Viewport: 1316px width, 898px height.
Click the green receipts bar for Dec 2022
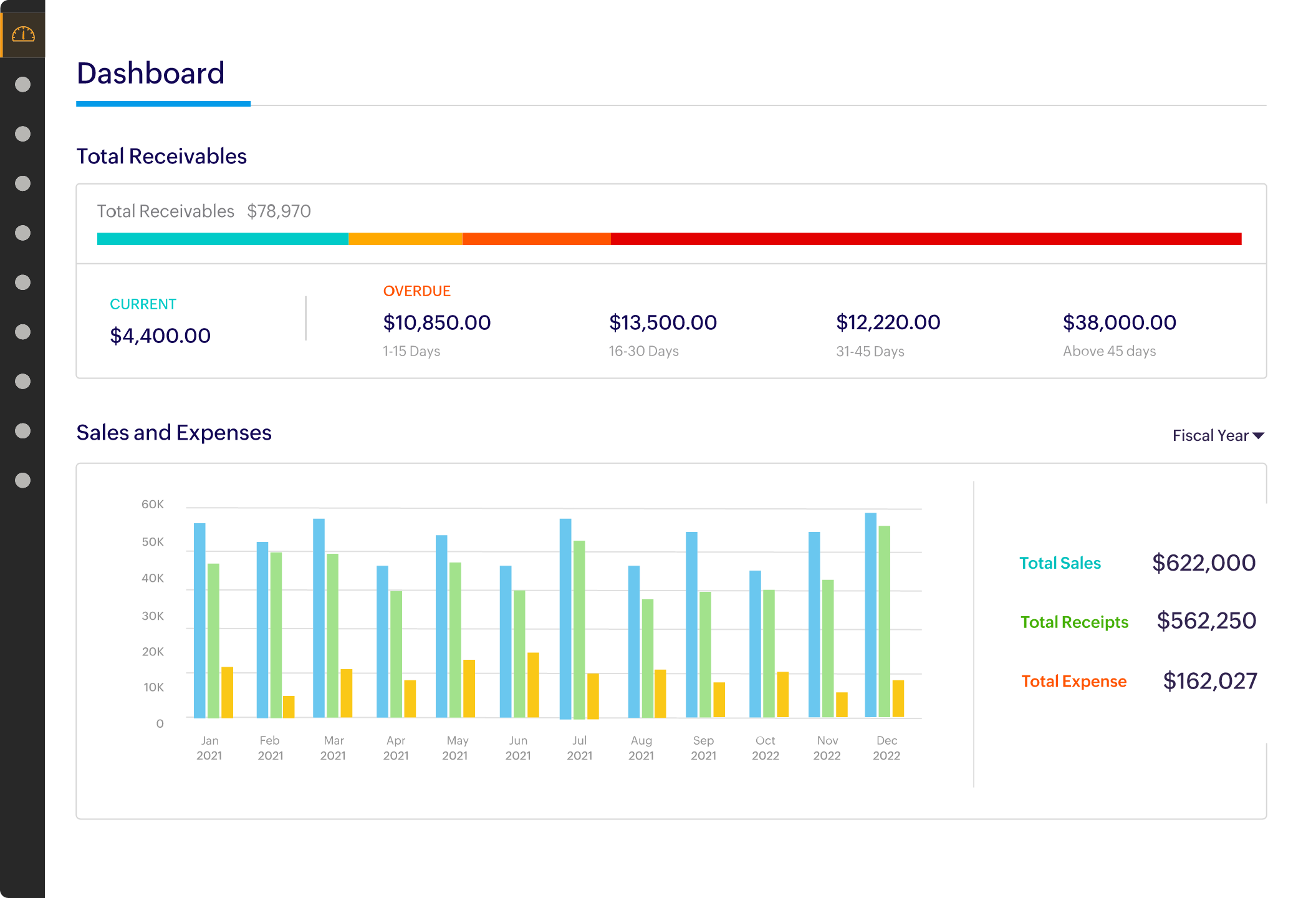(885, 622)
